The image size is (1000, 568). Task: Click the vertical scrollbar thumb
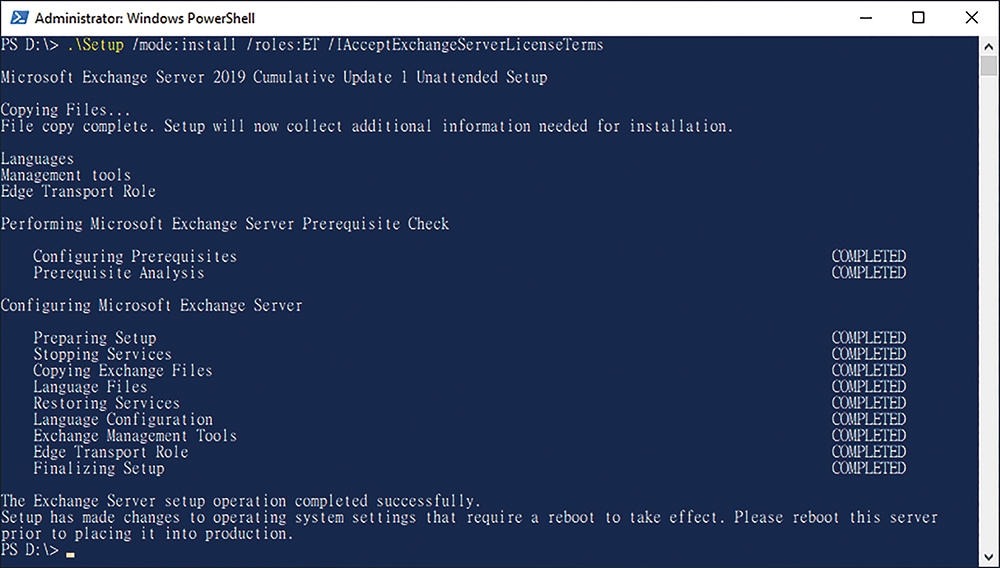click(989, 66)
